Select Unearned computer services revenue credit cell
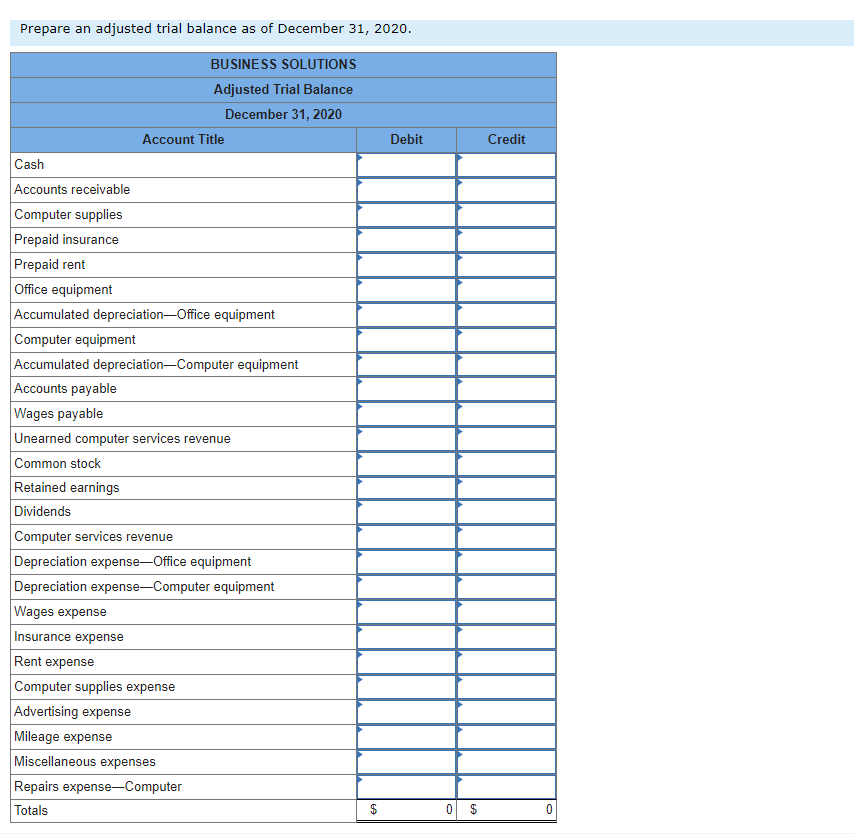Viewport: 854px width, 839px height. 507,440
